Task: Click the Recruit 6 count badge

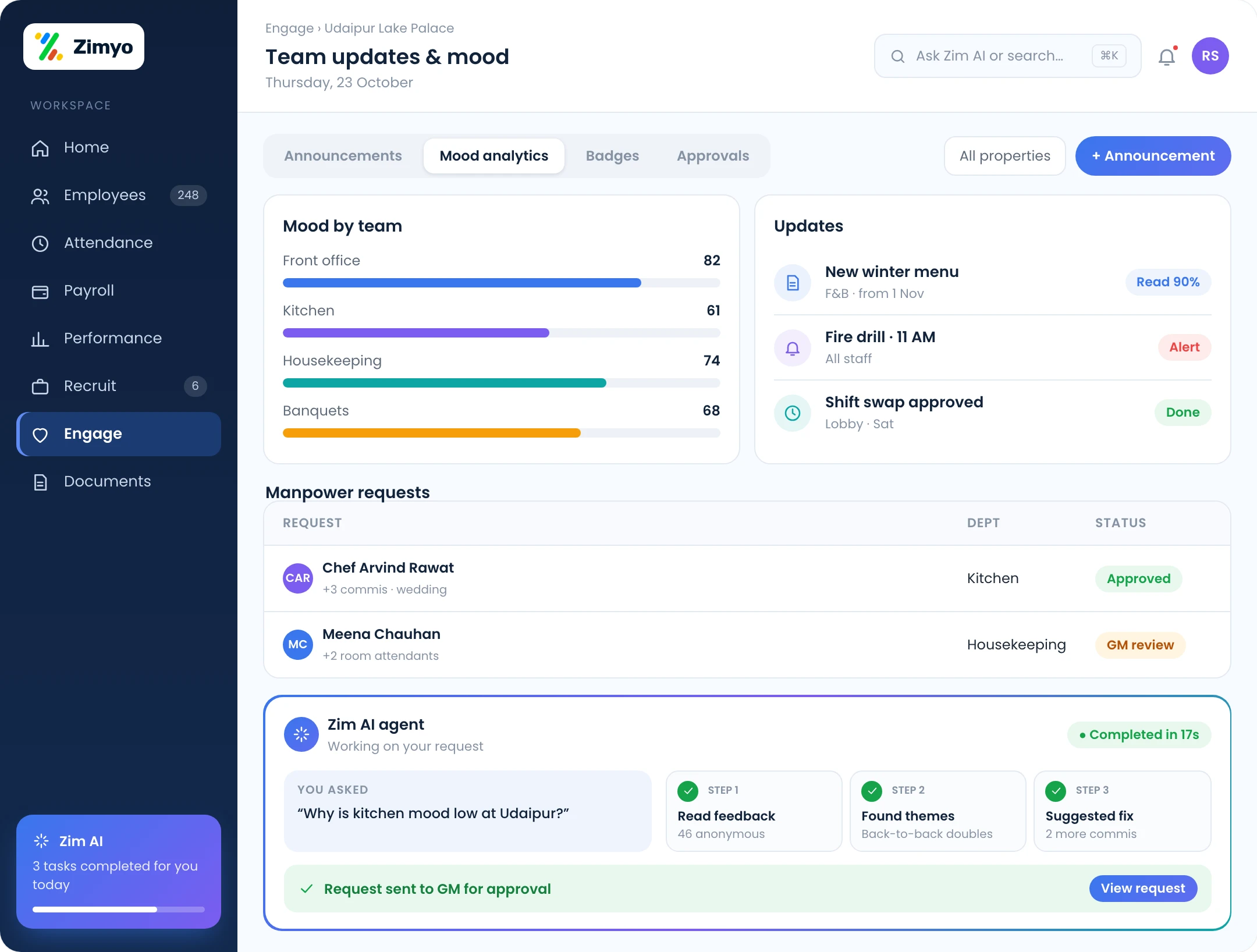Action: tap(196, 386)
